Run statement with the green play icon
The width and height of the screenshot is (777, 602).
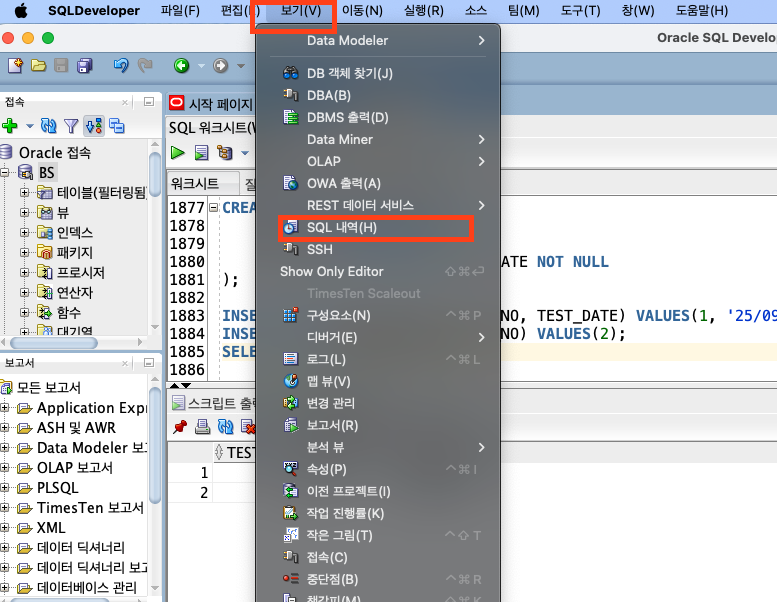pos(177,153)
